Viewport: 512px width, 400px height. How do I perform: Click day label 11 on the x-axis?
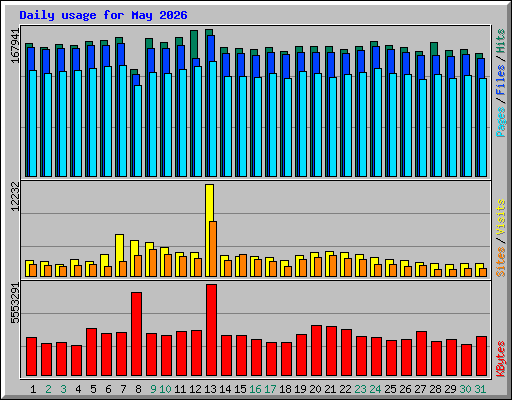coord(180,389)
